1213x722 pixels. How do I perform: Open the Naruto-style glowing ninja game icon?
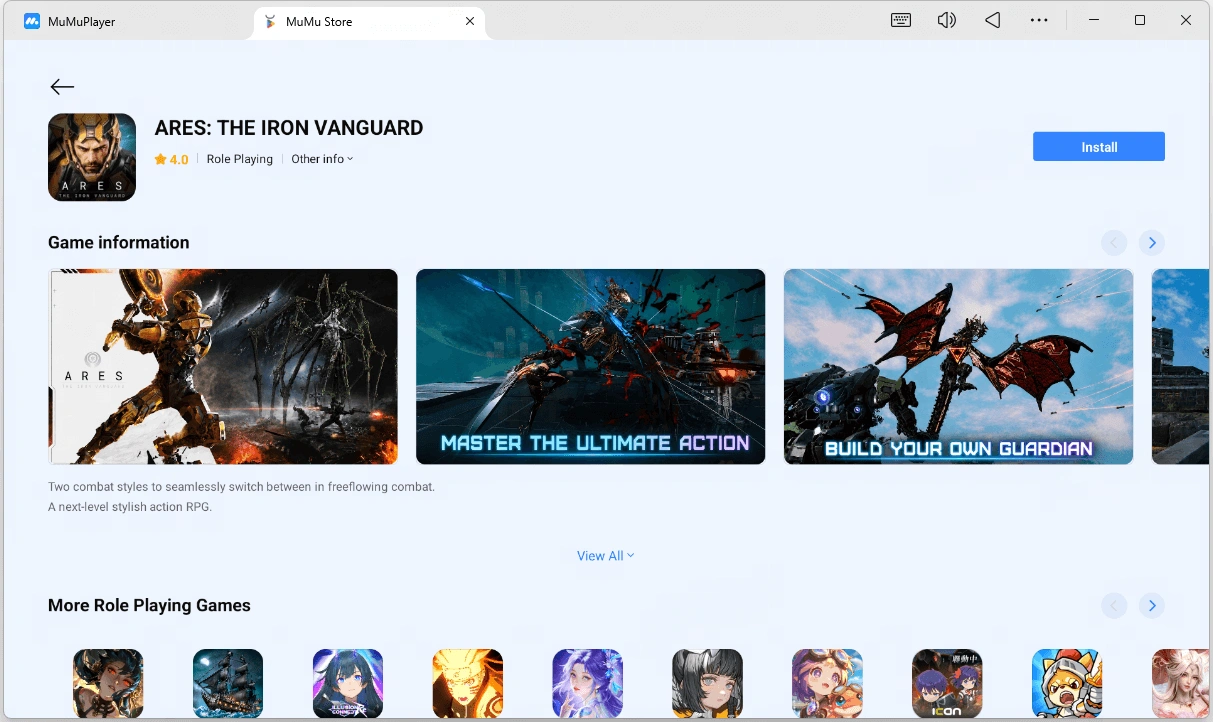[468, 684]
